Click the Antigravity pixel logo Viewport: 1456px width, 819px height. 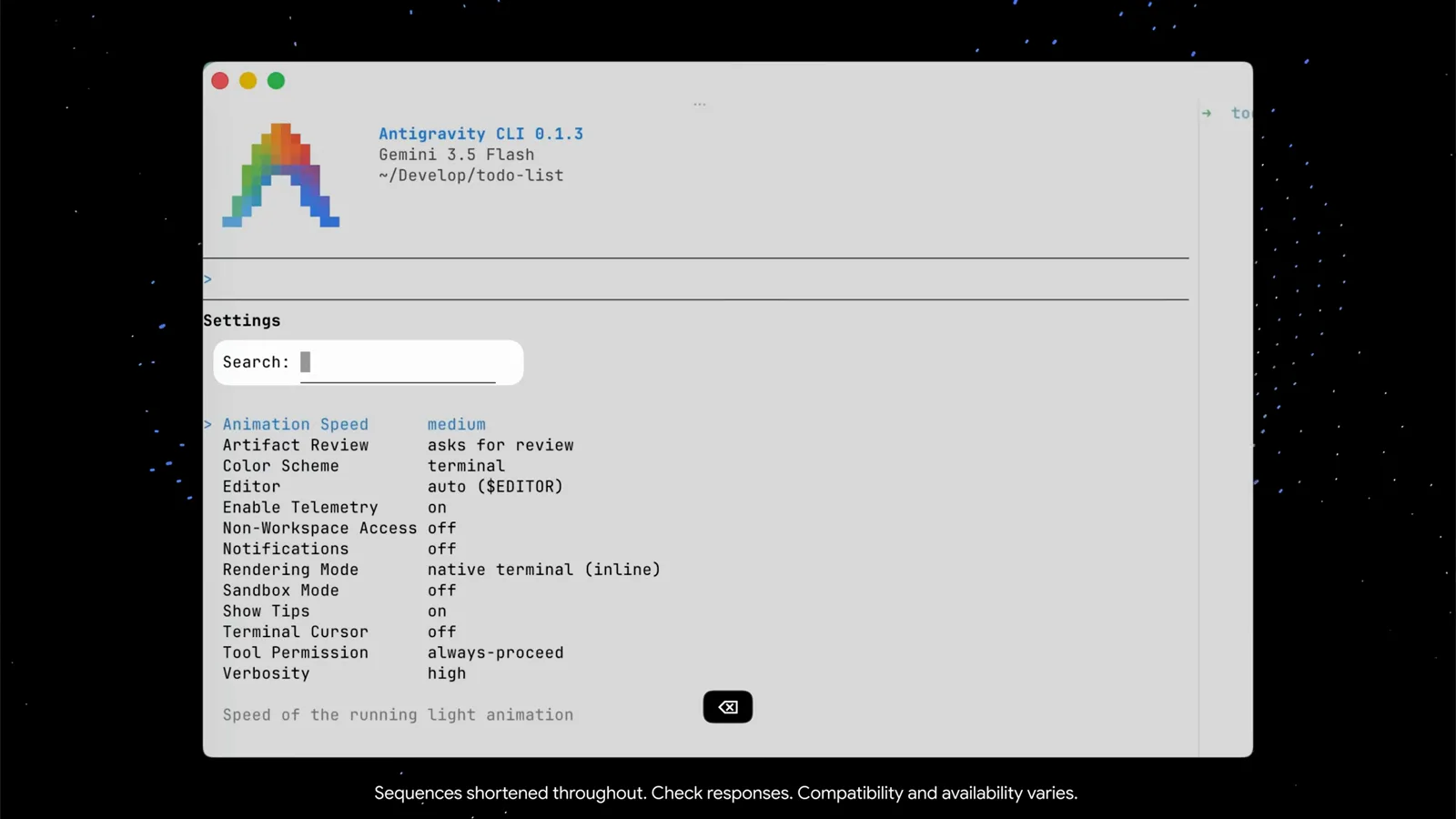281,176
